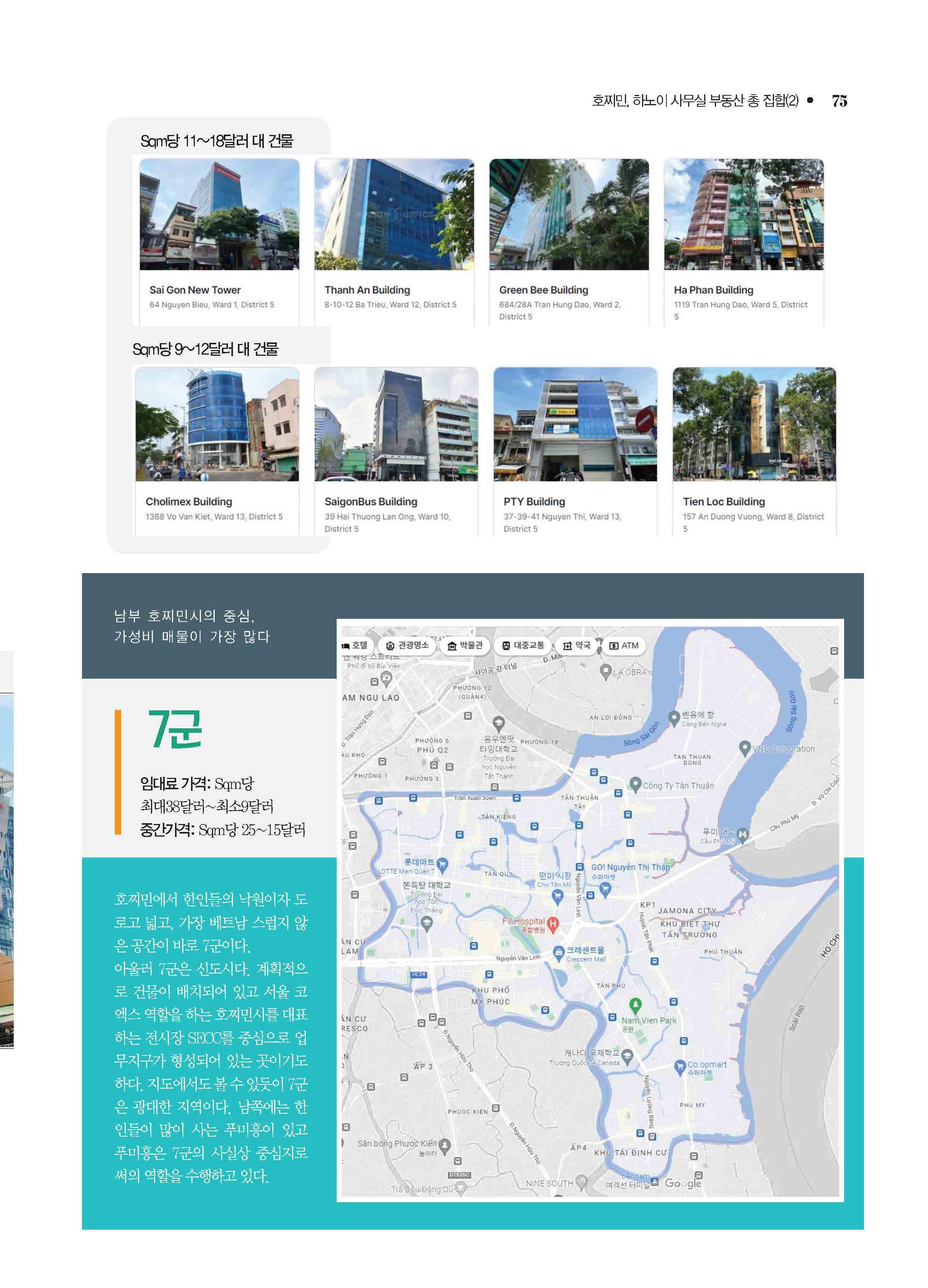Select the 관광명소 map filter chip
This screenshot has width=928, height=1288.
click(407, 645)
